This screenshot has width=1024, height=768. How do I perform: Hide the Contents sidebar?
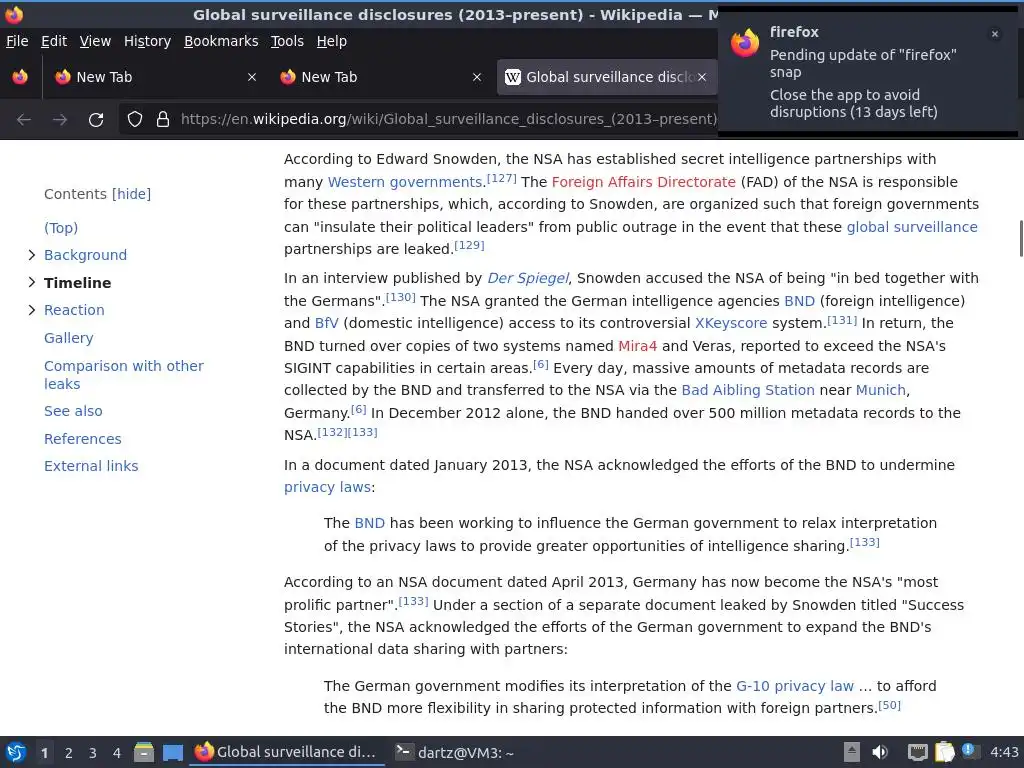[131, 194]
